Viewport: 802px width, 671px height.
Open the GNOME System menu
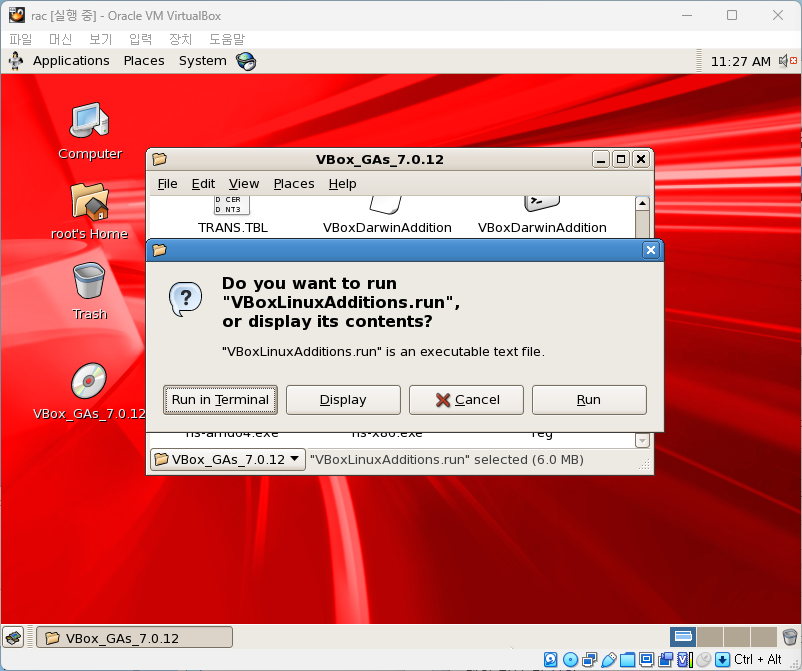[x=203, y=61]
